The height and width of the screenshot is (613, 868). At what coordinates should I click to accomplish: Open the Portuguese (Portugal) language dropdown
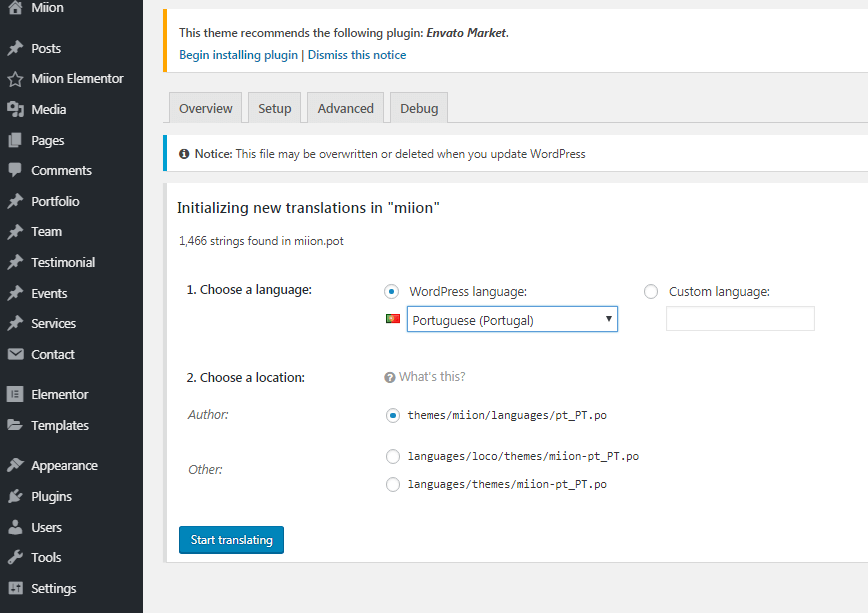click(x=512, y=320)
